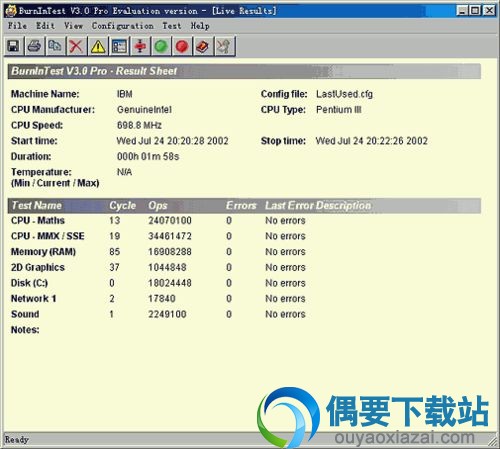Image resolution: width=500 pixels, height=449 pixels.
Task: Click the 'Errors' column header
Action: point(241,205)
